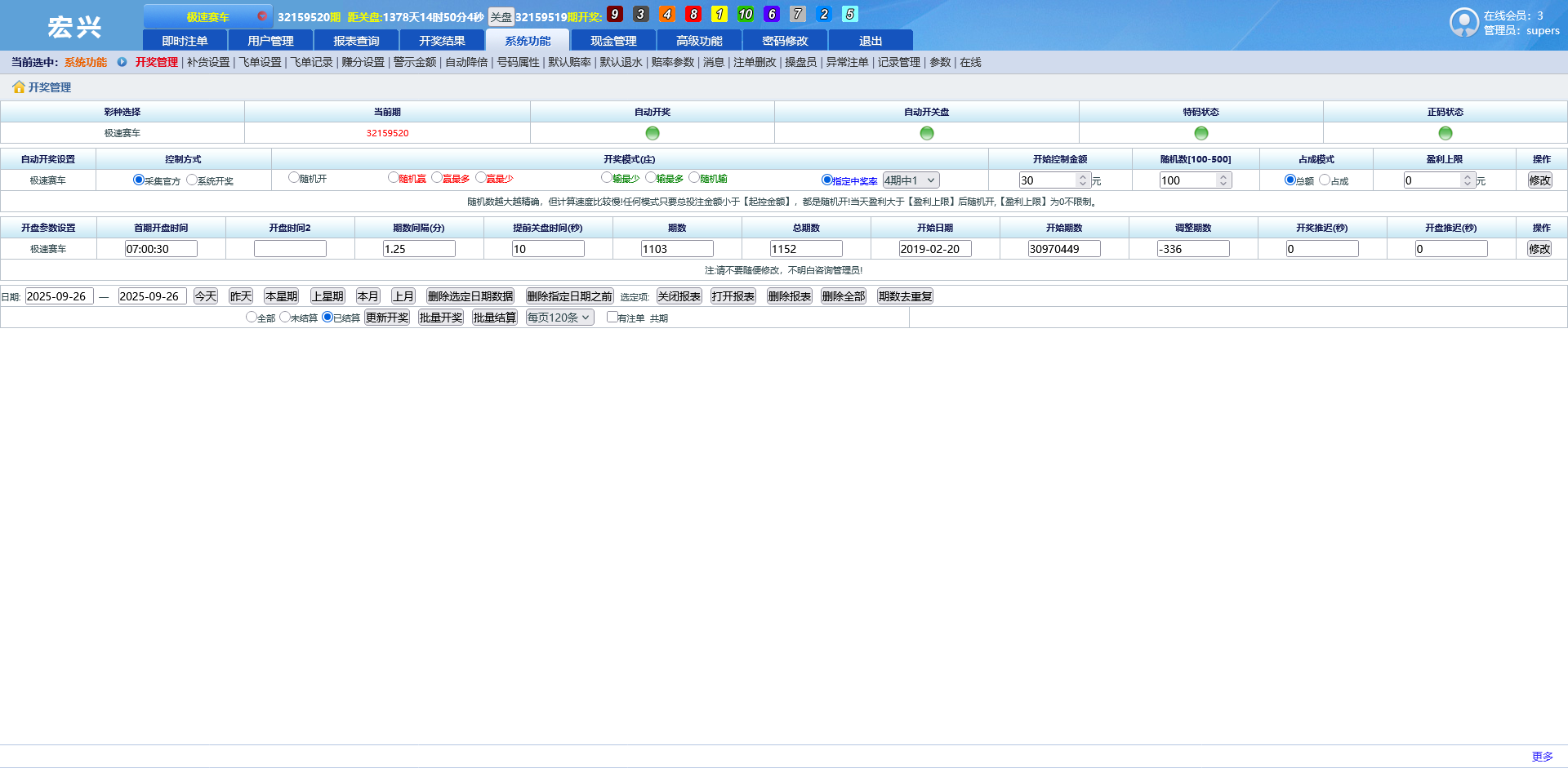
Task: Click the 自动开关盘 green status light
Action: [x=927, y=133]
